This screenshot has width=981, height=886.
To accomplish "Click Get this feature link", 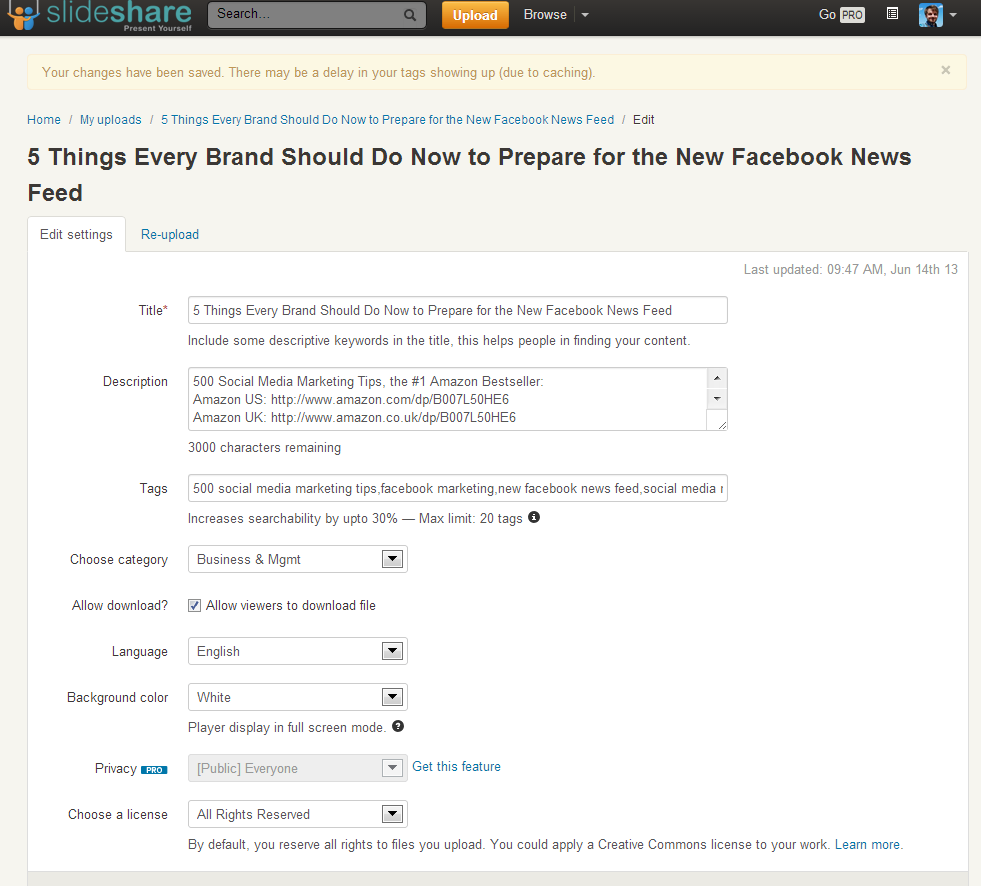I will point(456,766).
